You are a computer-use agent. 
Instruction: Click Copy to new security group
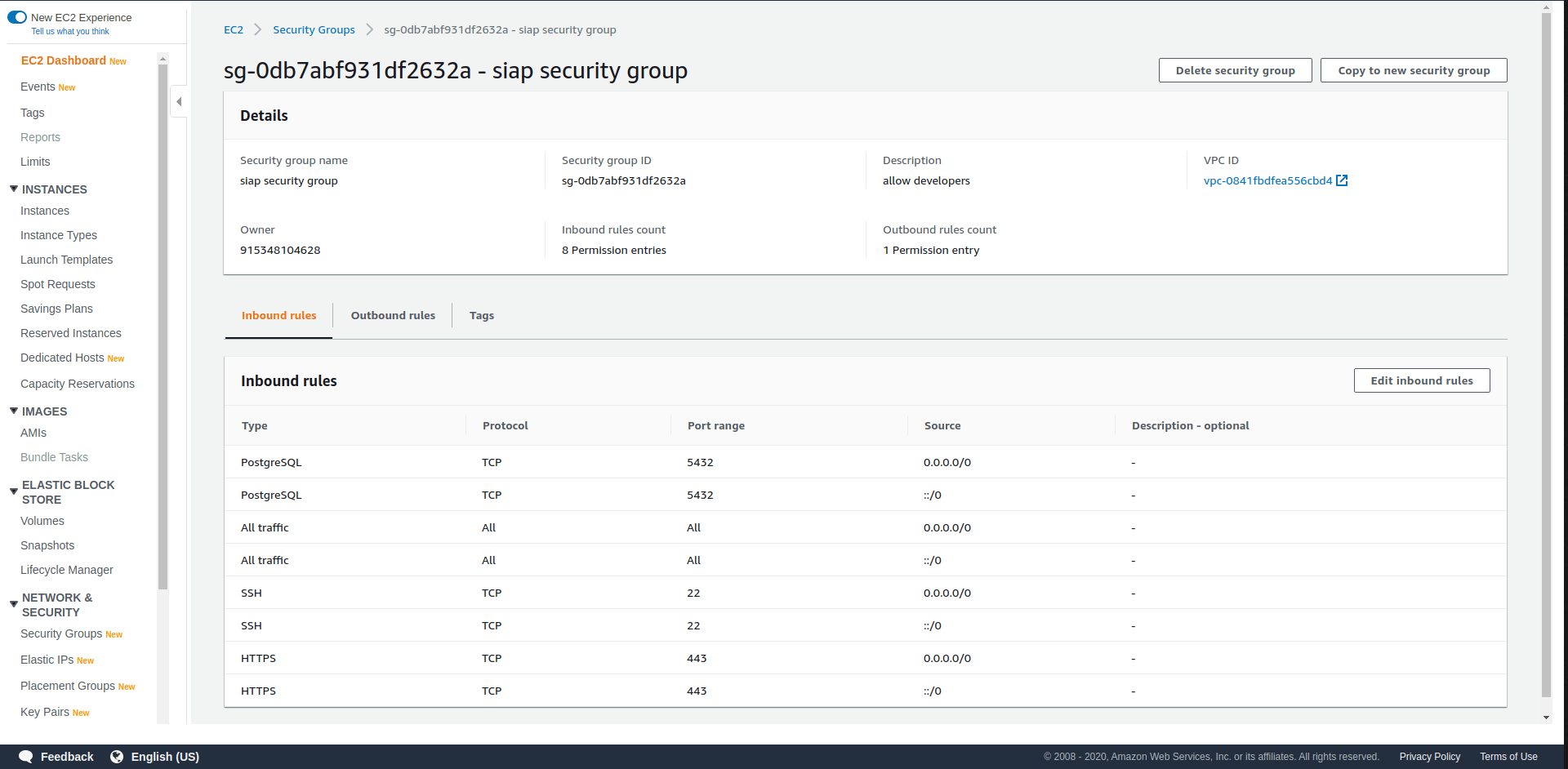1414,70
